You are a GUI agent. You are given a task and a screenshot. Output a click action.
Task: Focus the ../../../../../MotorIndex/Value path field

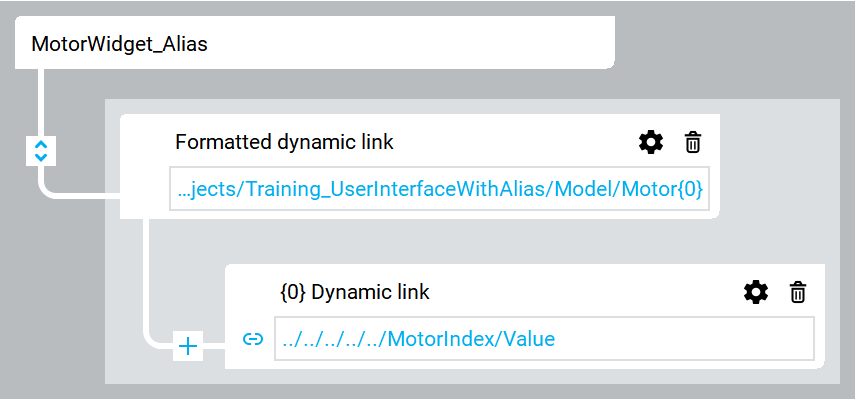pyautogui.click(x=544, y=338)
